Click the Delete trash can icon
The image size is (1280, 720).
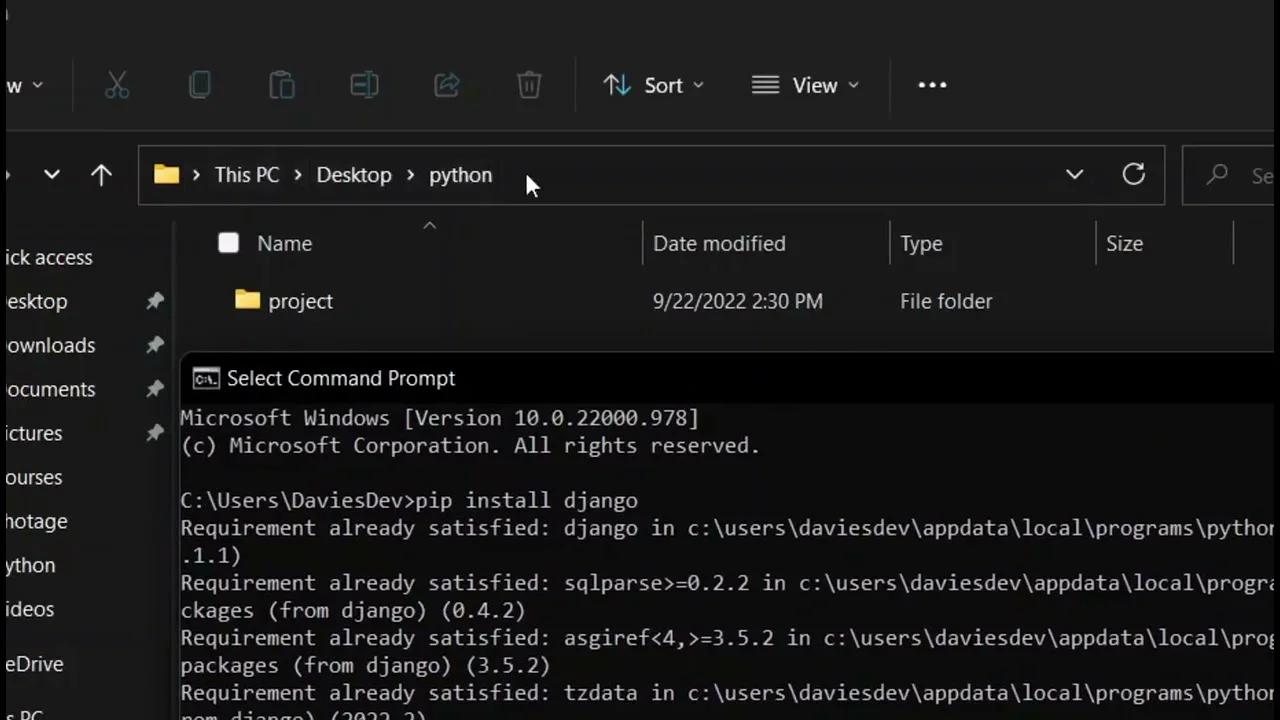click(x=529, y=86)
